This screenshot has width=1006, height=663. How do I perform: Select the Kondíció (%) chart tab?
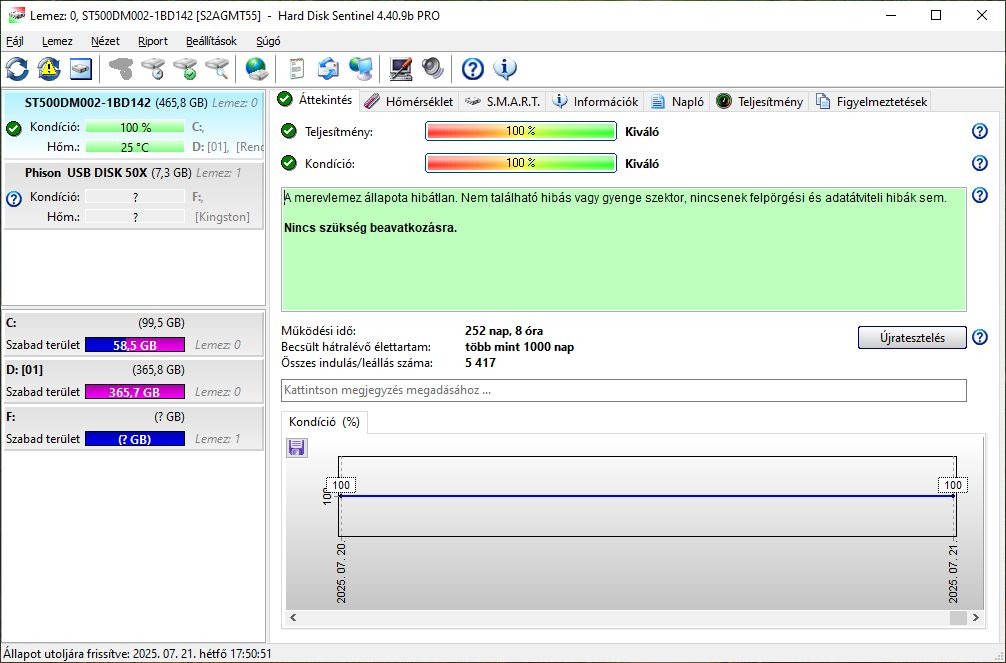pyautogui.click(x=324, y=422)
